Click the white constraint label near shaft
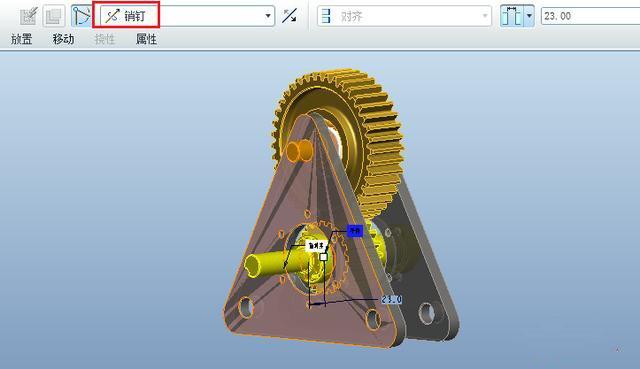This screenshot has height=369, width=640. [x=316, y=246]
